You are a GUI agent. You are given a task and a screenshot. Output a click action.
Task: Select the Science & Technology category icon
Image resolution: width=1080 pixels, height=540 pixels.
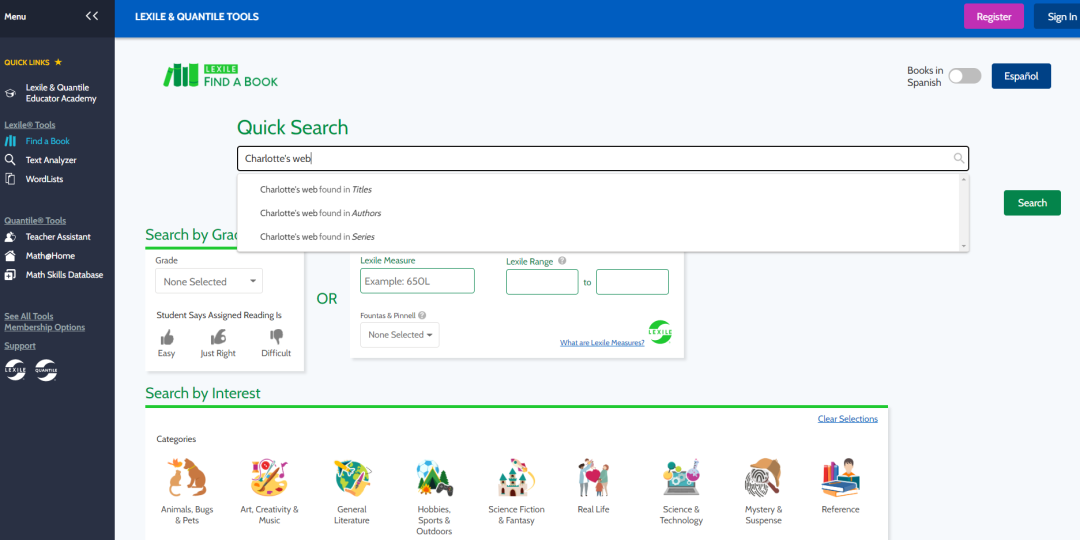point(681,478)
